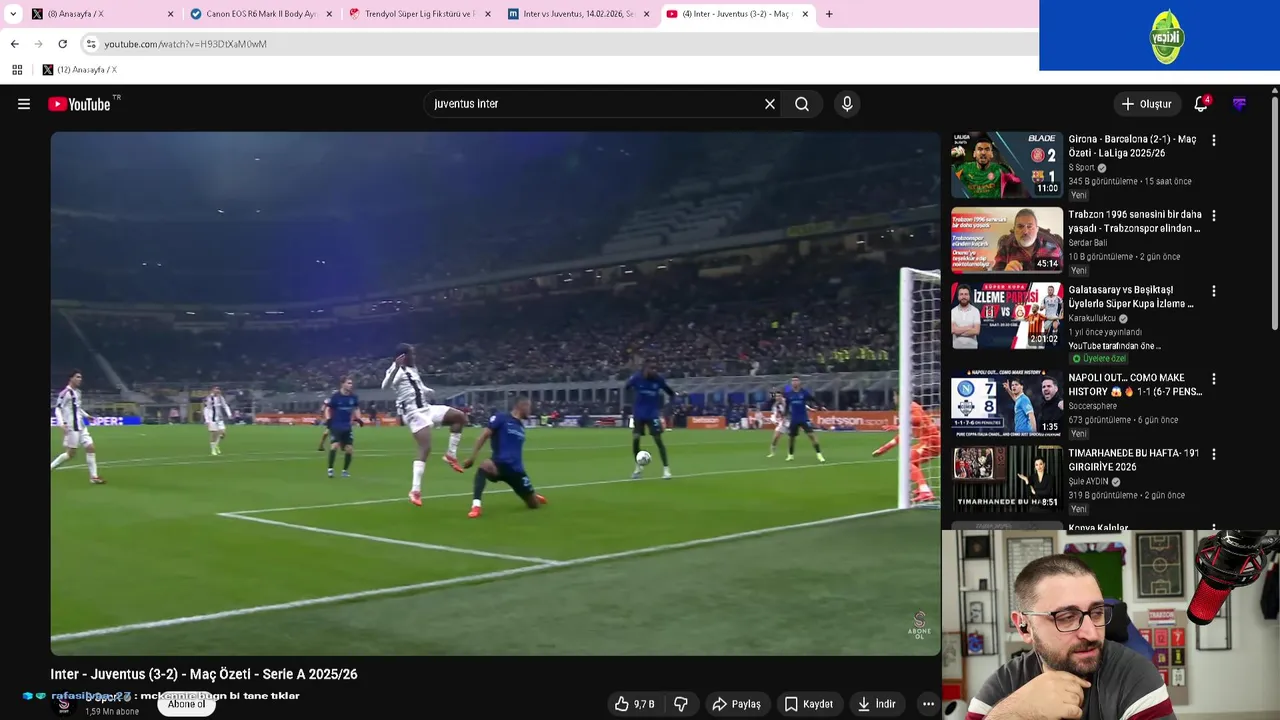Select the (4) Inter - Juventus YouTube tab
The image size is (1280, 720).
coord(737,14)
